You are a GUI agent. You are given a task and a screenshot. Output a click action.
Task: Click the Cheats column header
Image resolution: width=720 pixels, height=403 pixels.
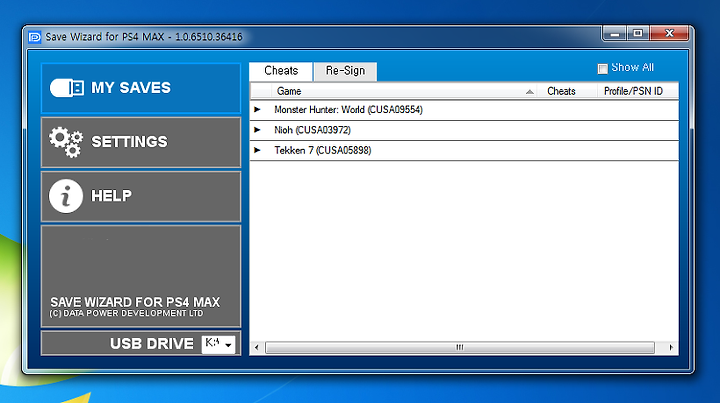[567, 91]
